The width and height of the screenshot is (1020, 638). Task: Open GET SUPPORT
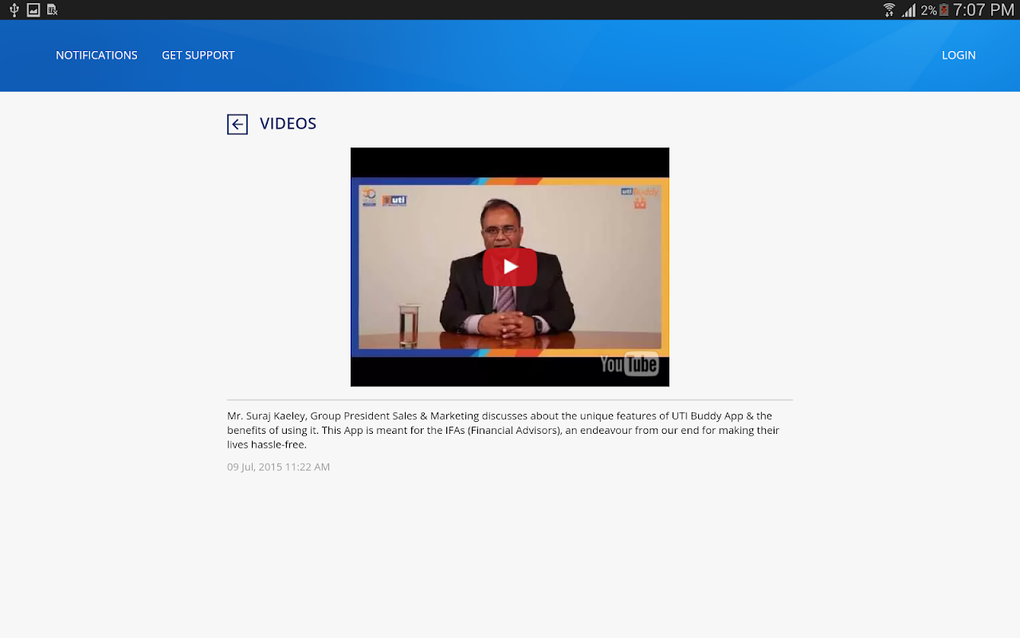coord(198,55)
